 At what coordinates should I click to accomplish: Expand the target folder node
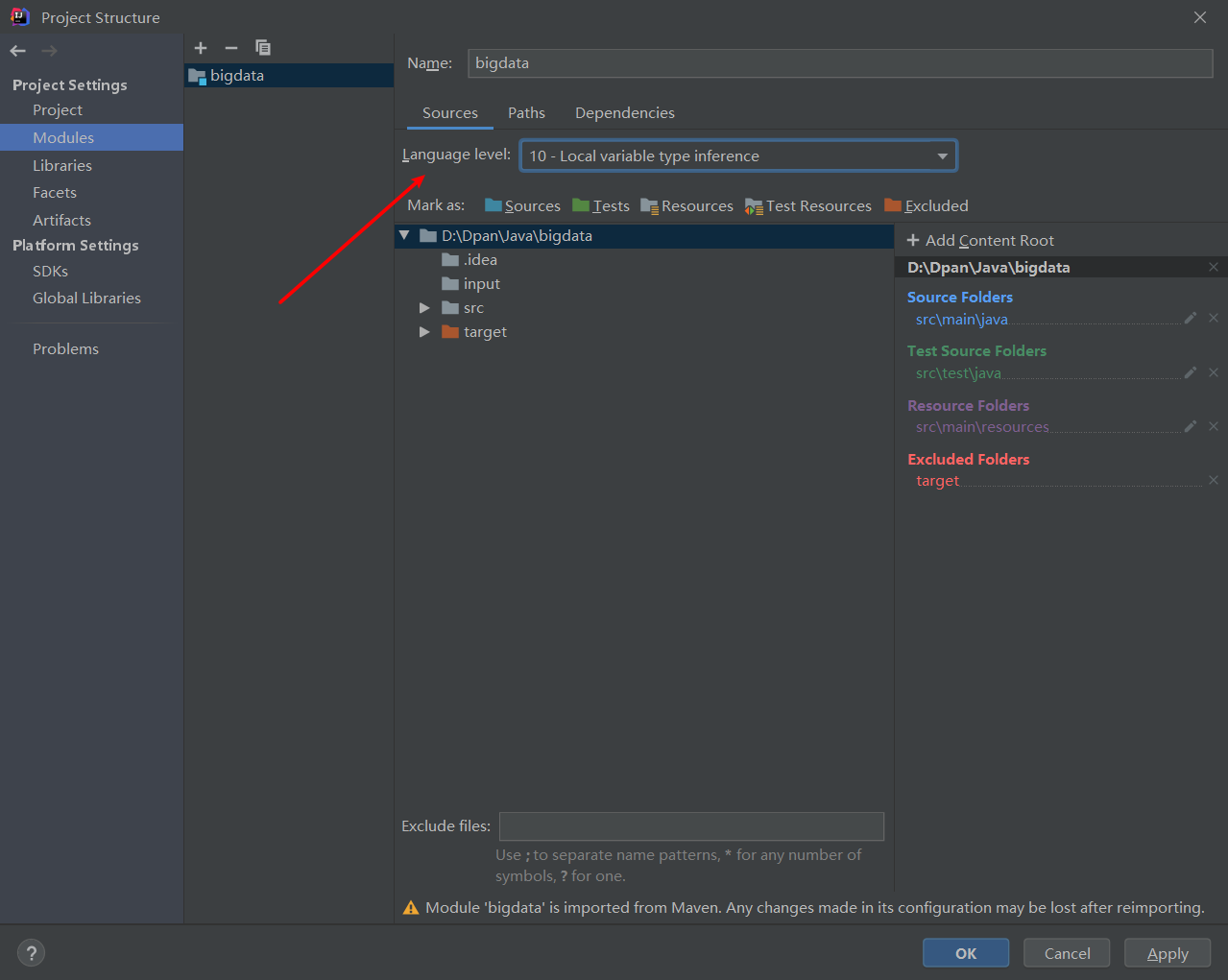[424, 331]
